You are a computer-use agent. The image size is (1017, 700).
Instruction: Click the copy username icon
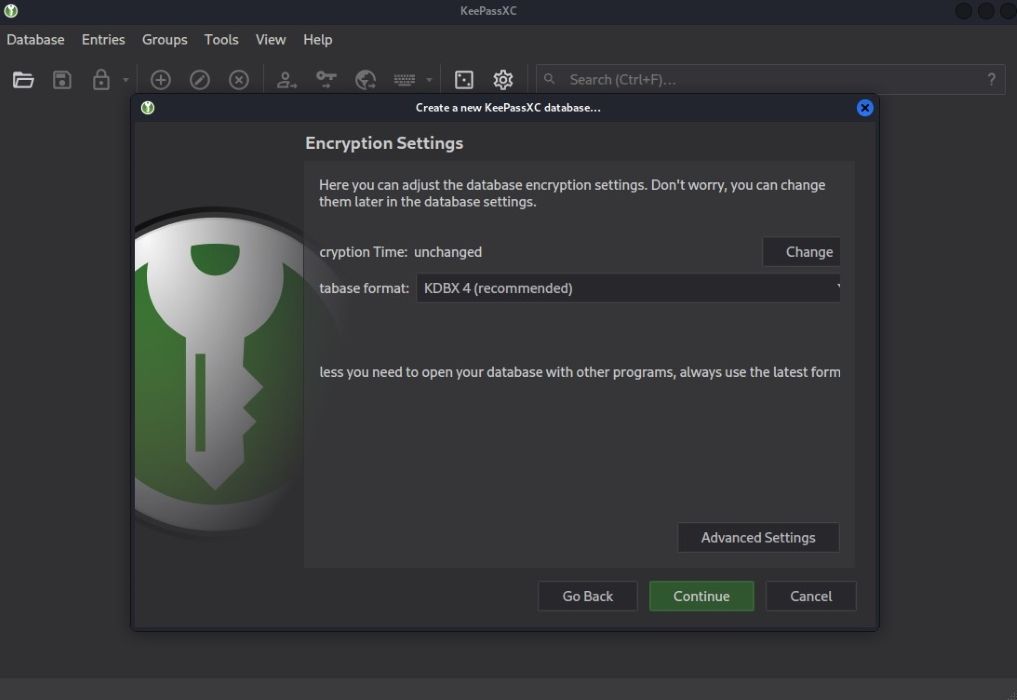point(287,80)
